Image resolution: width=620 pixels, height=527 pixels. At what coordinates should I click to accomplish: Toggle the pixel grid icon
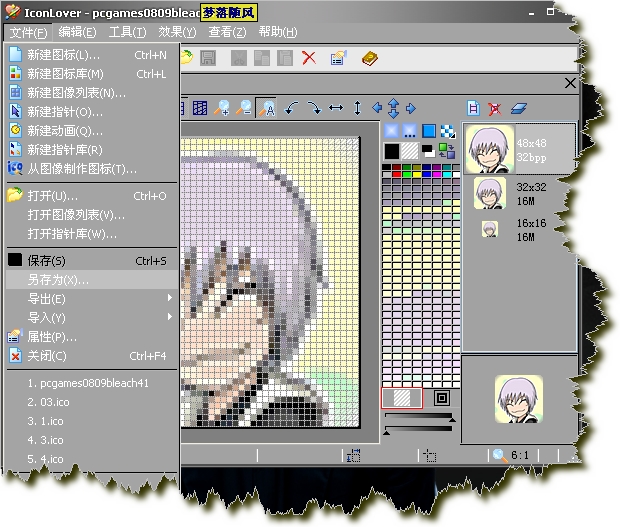coord(200,108)
